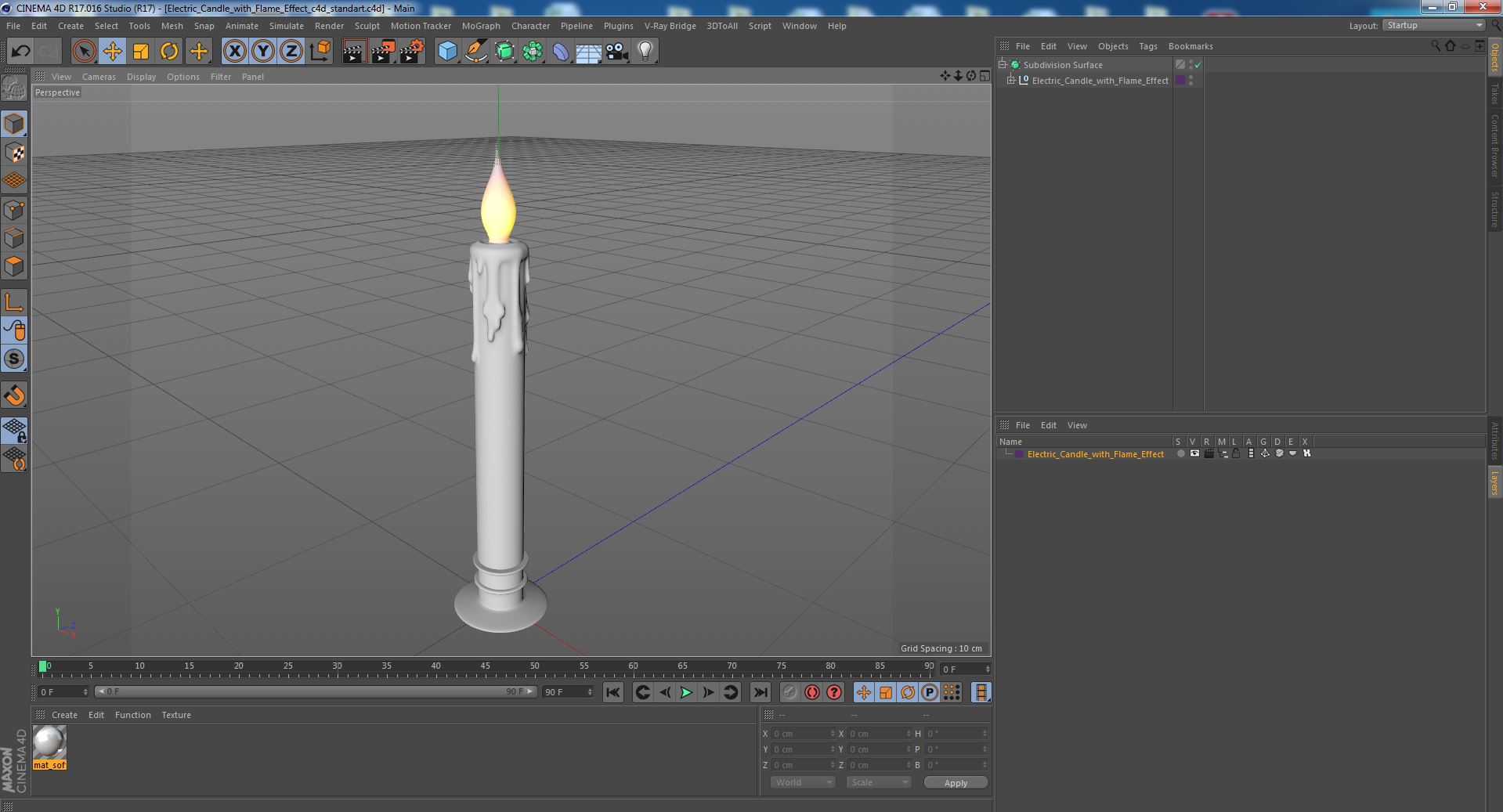The width and height of the screenshot is (1503, 812).
Task: Switch to Model mode cube icon
Action: click(x=14, y=124)
